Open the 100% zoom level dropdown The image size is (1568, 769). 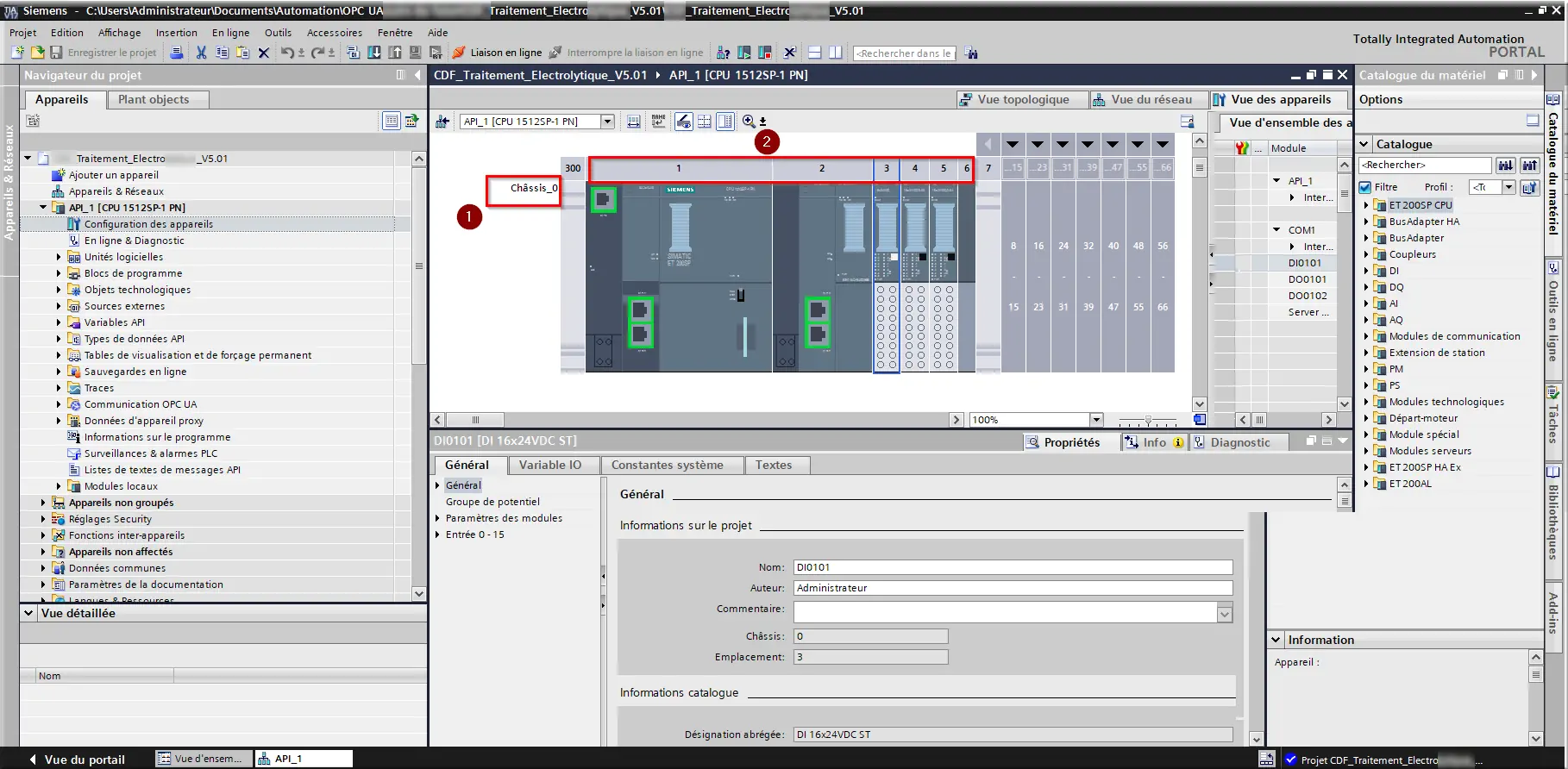click(1096, 420)
